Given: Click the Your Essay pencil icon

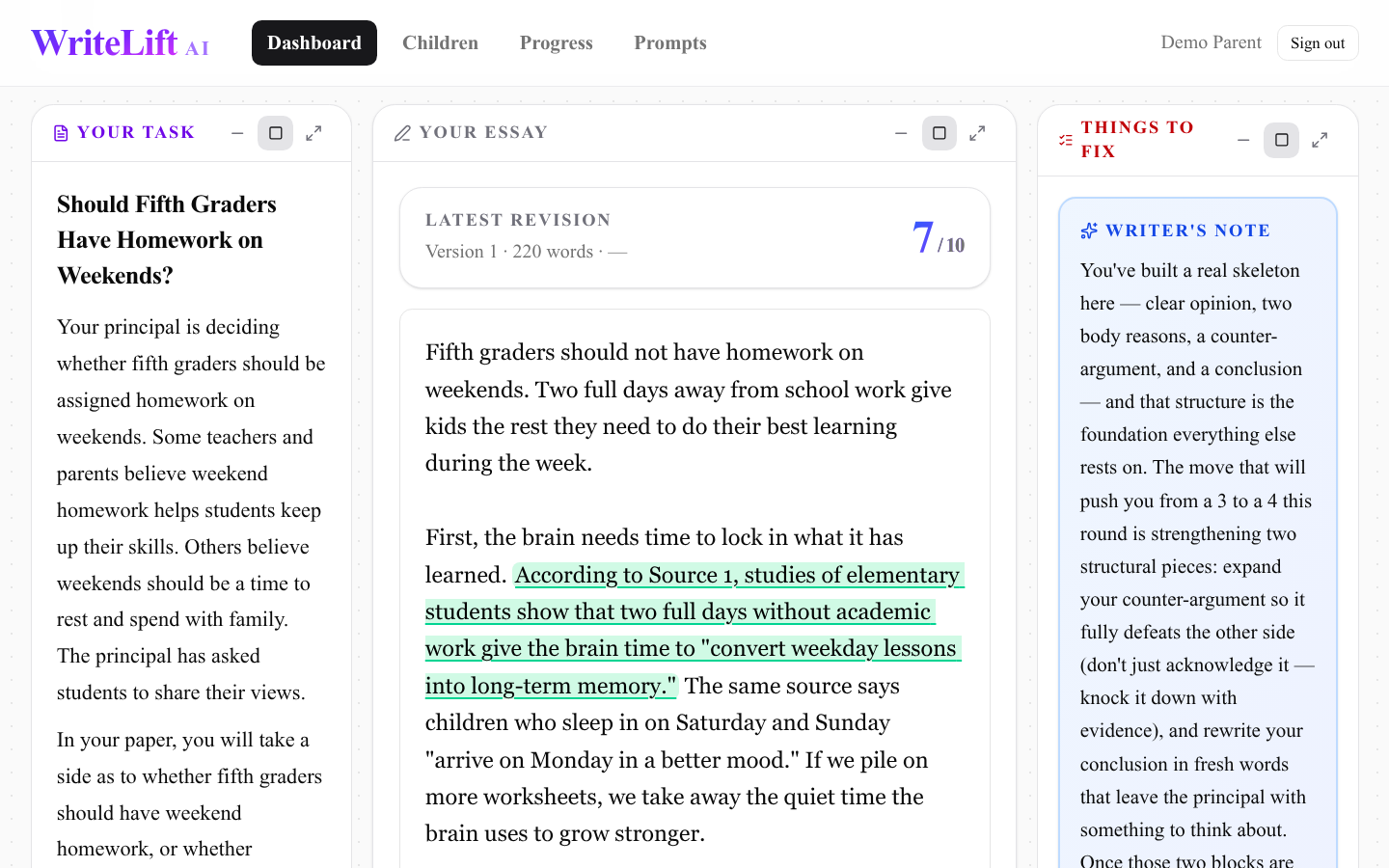Looking at the screenshot, I should coord(402,133).
